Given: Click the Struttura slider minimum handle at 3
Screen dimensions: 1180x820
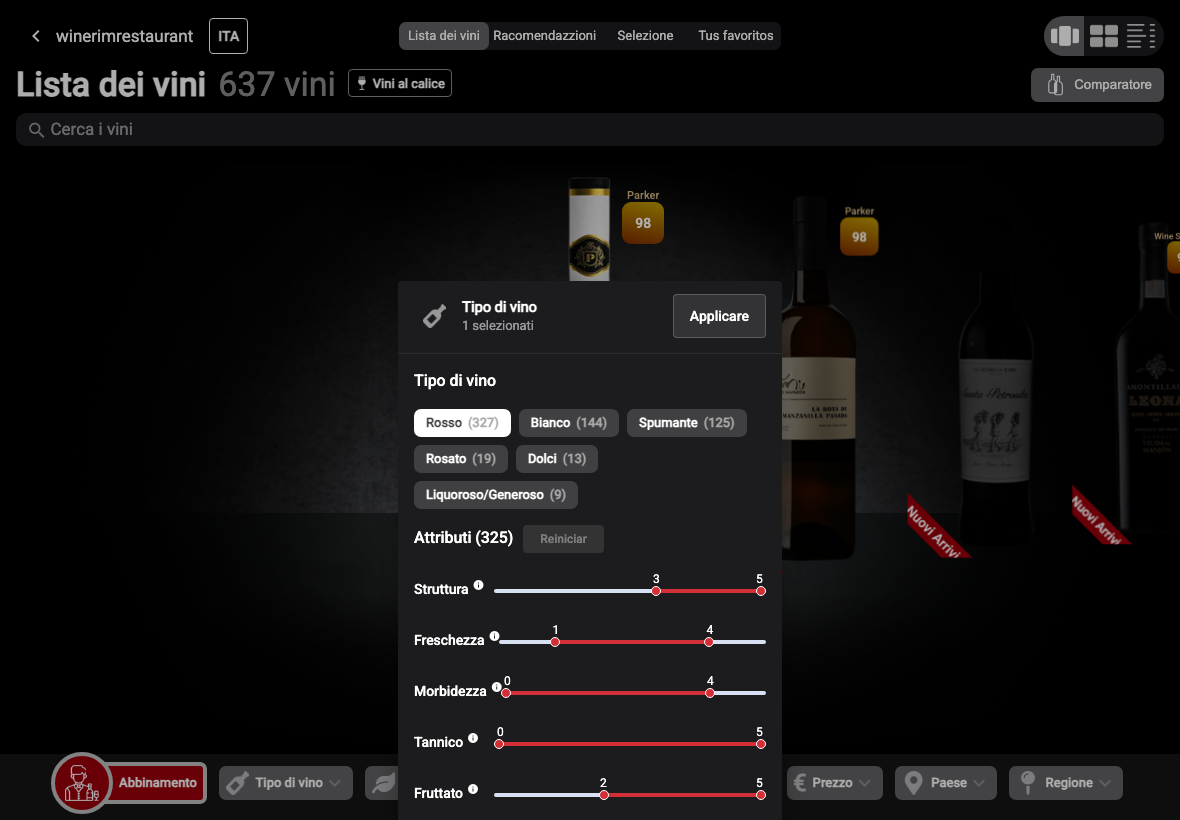Looking at the screenshot, I should 656,591.
